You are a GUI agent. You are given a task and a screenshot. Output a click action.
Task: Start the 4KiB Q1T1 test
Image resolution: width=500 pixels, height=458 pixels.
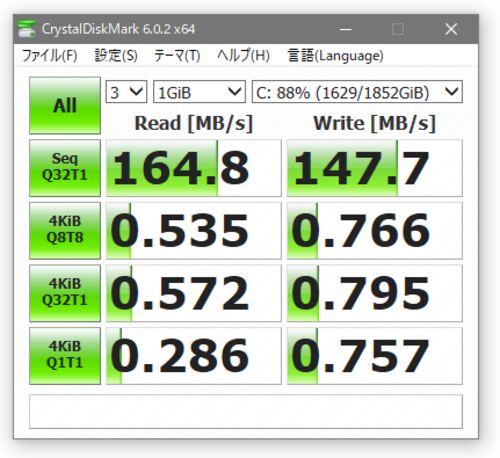pos(65,356)
